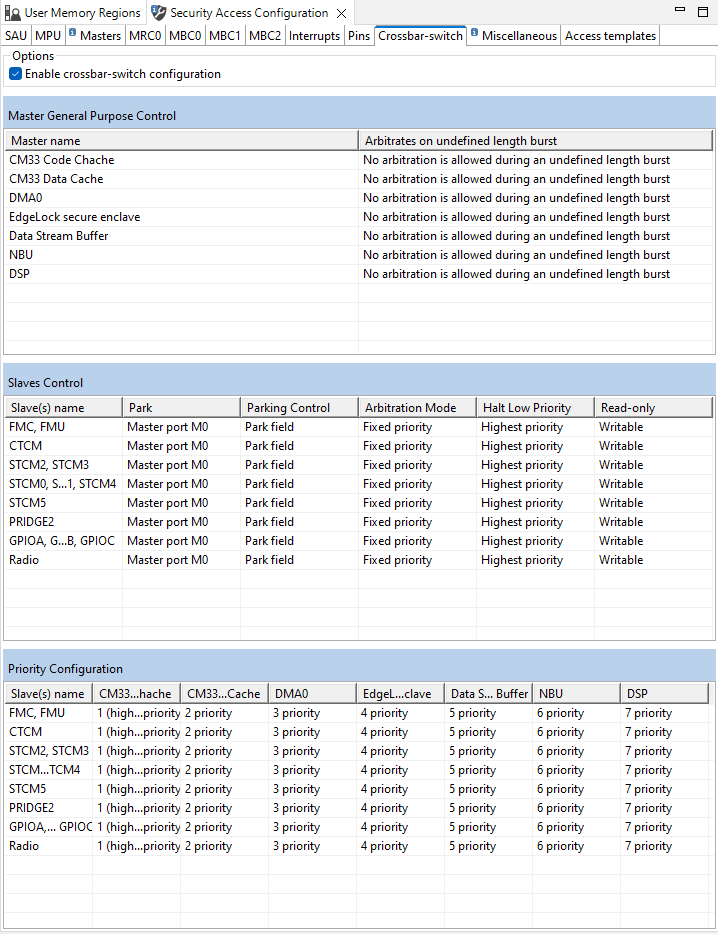718x934 pixels.
Task: Minimize the view panel
Action: tap(680, 10)
